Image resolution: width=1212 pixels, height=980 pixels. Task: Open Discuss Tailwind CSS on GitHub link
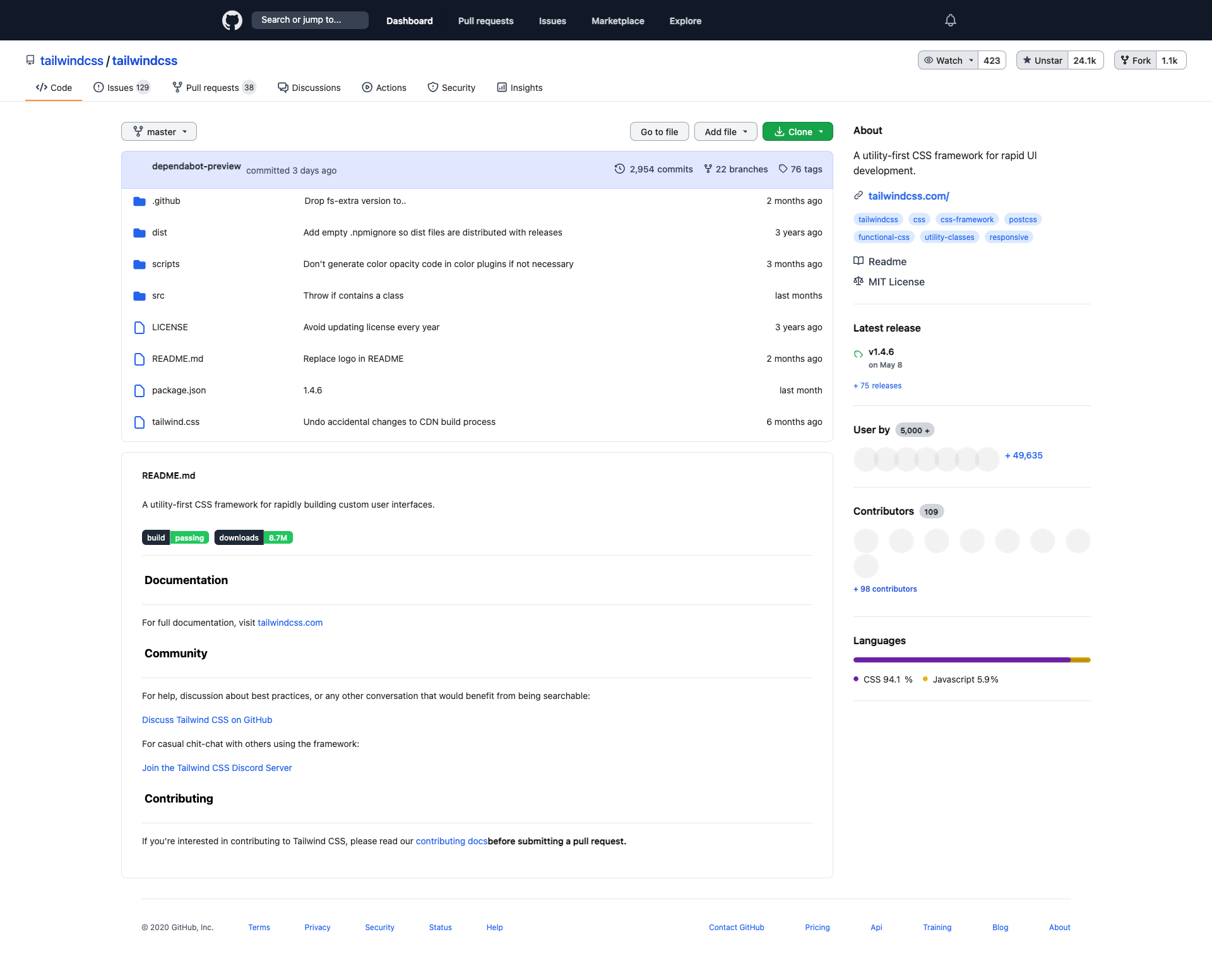tap(207, 720)
